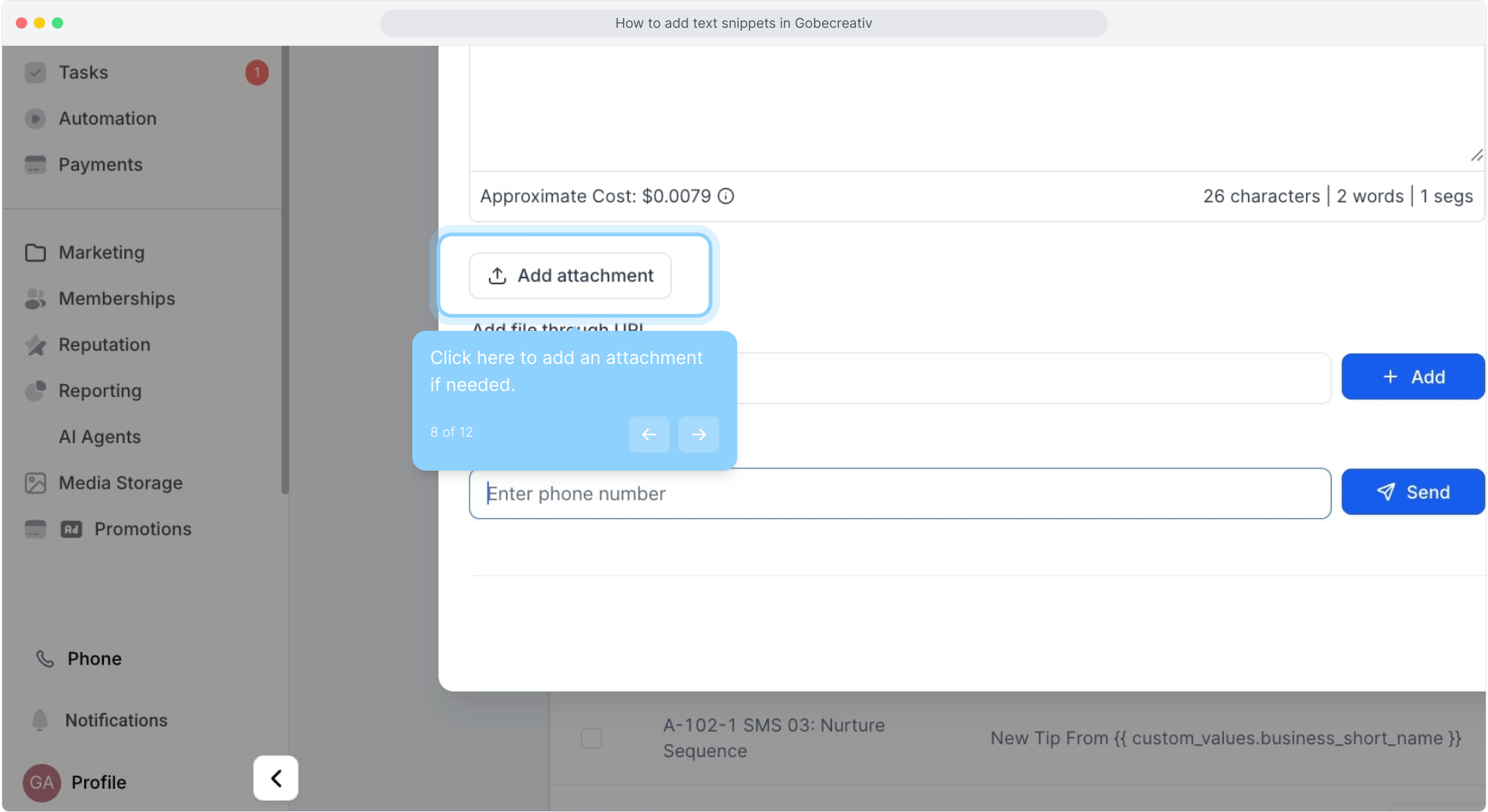Open Reputation star icon
The image size is (1488, 812).
(35, 345)
